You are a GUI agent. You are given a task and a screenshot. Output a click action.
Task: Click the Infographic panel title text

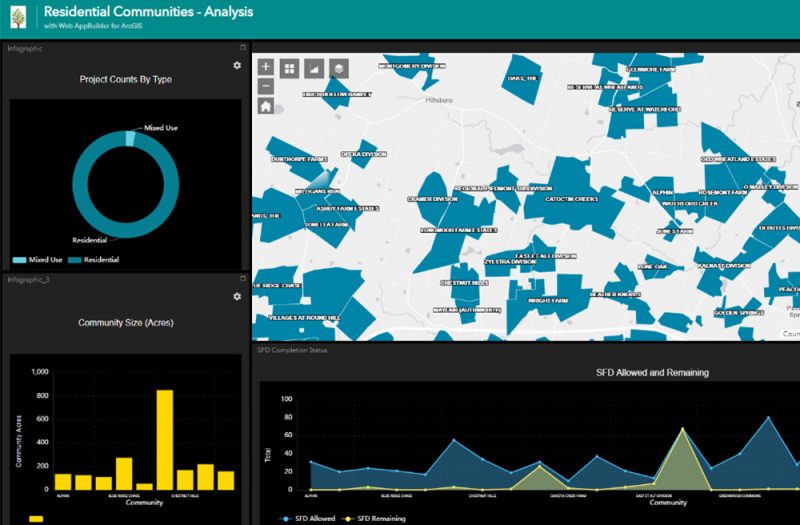point(25,48)
